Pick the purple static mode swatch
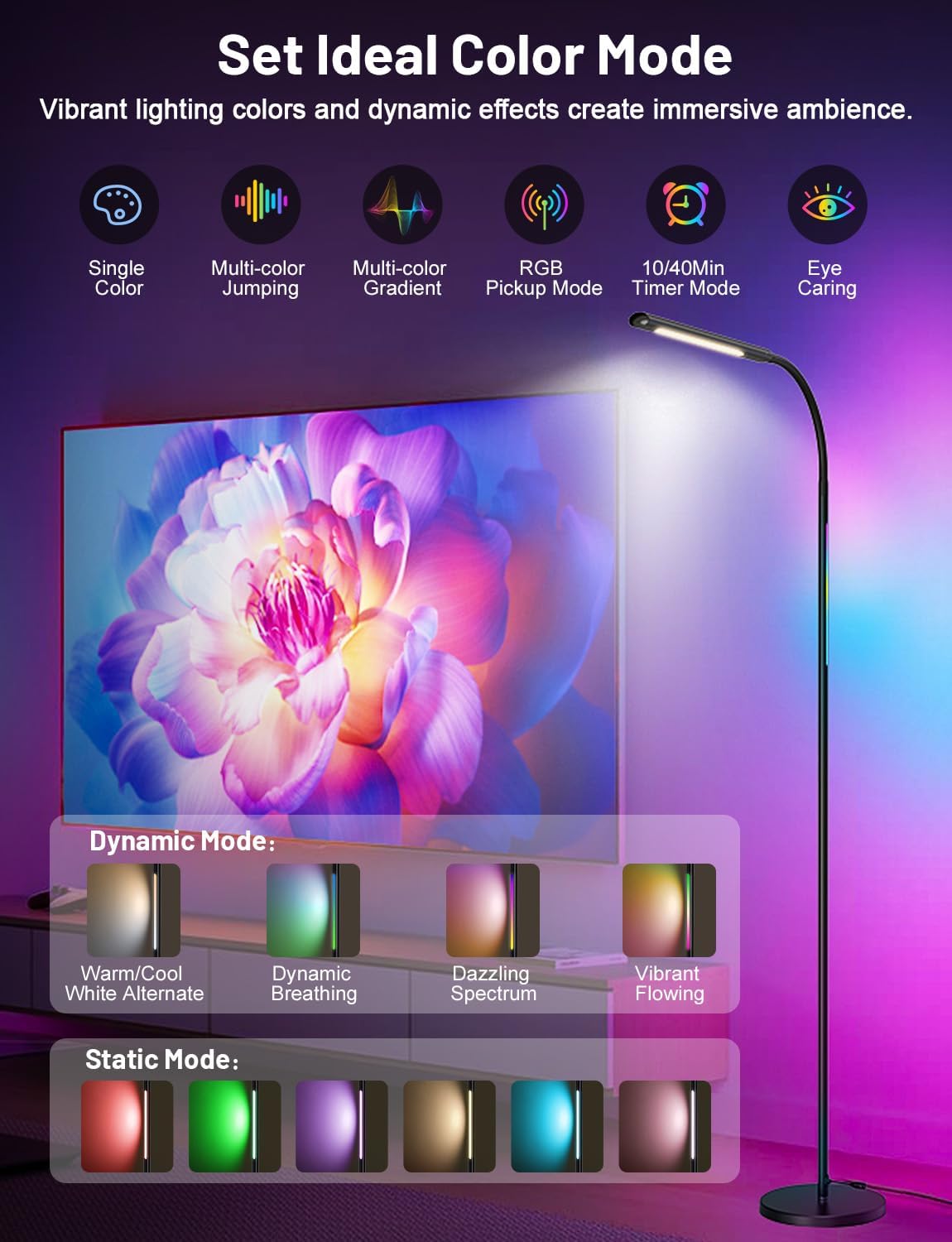 pyautogui.click(x=342, y=1126)
